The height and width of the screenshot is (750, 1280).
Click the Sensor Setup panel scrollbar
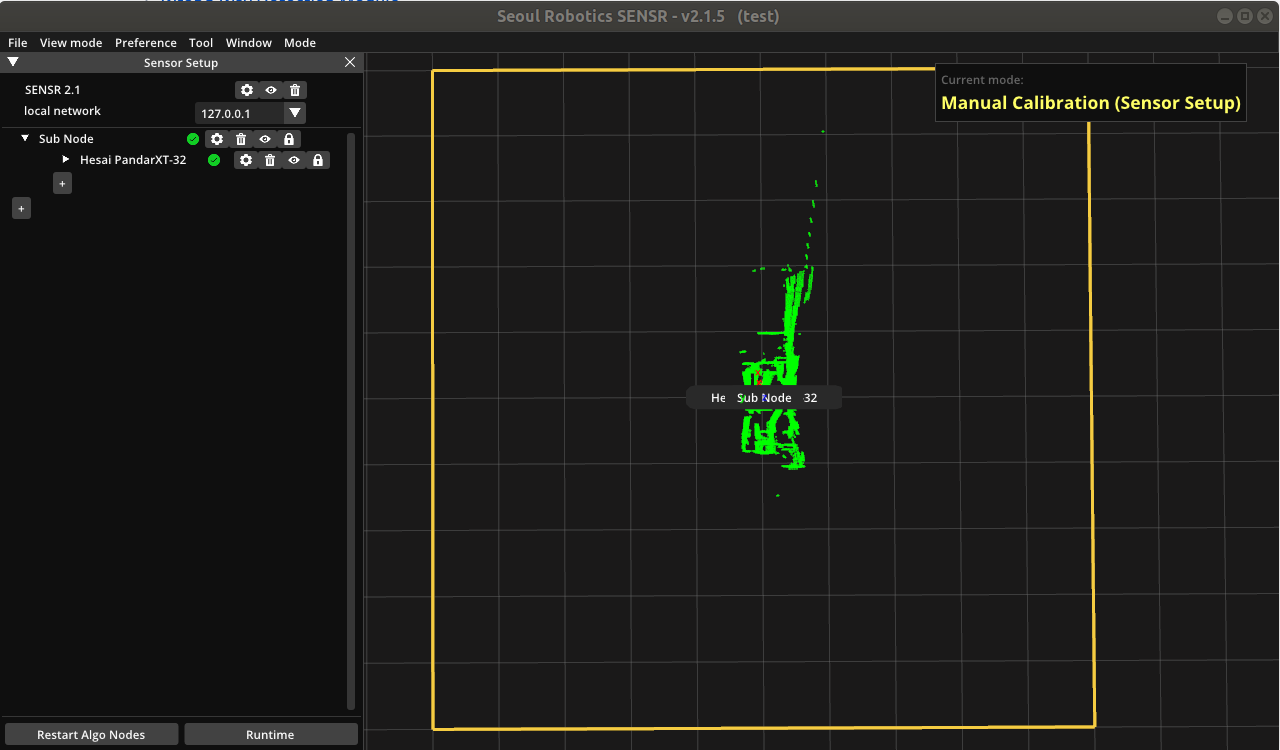[351, 420]
